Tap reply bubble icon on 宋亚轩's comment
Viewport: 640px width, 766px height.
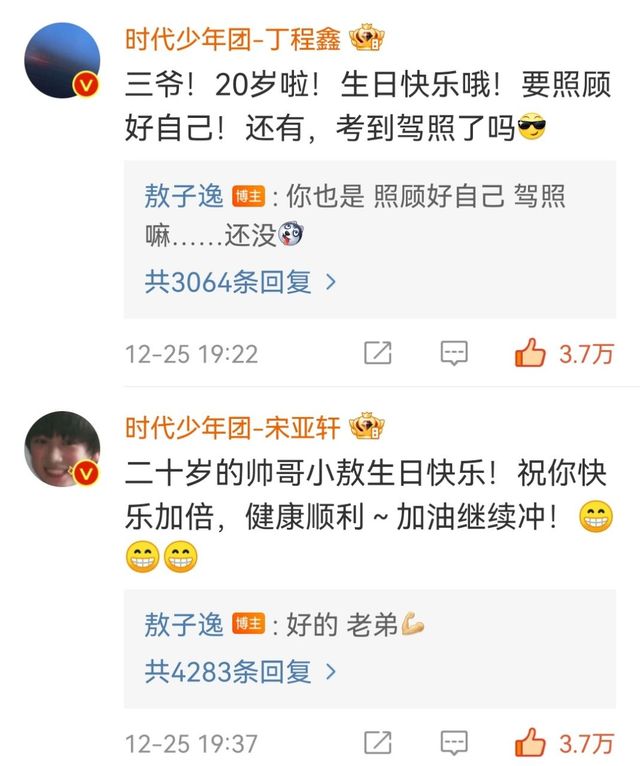coord(454,743)
